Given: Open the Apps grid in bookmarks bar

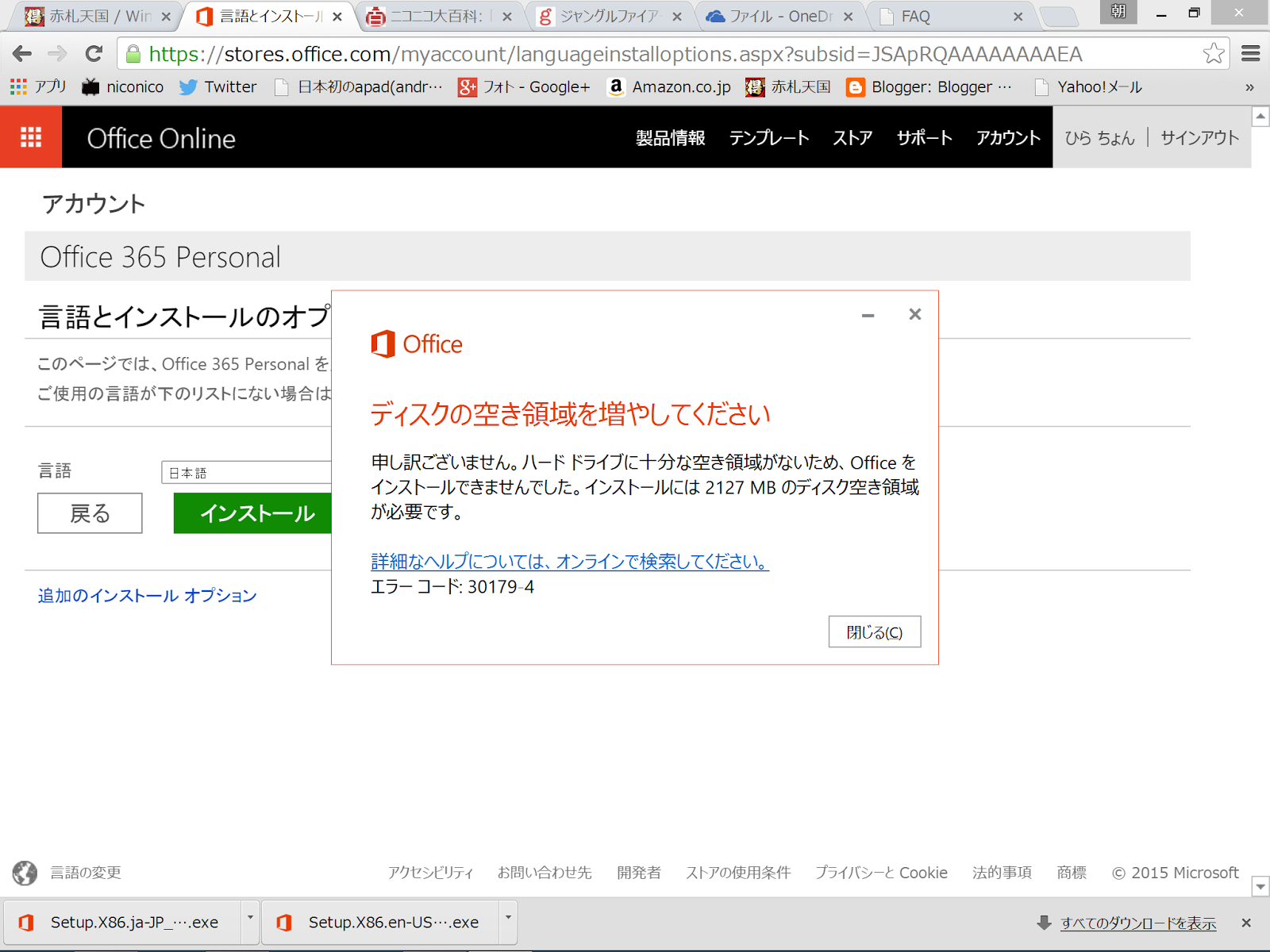Looking at the screenshot, I should (x=38, y=86).
